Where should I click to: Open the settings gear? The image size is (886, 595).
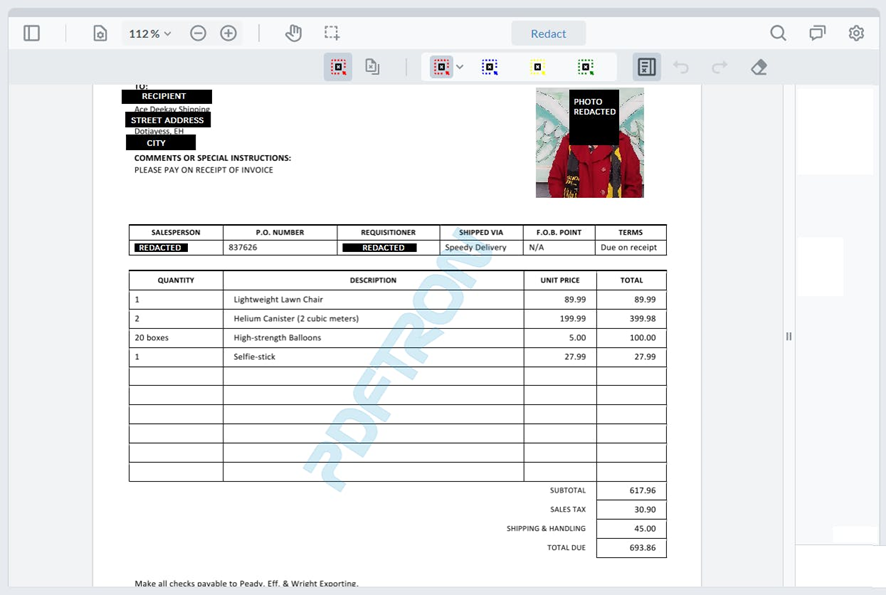856,33
